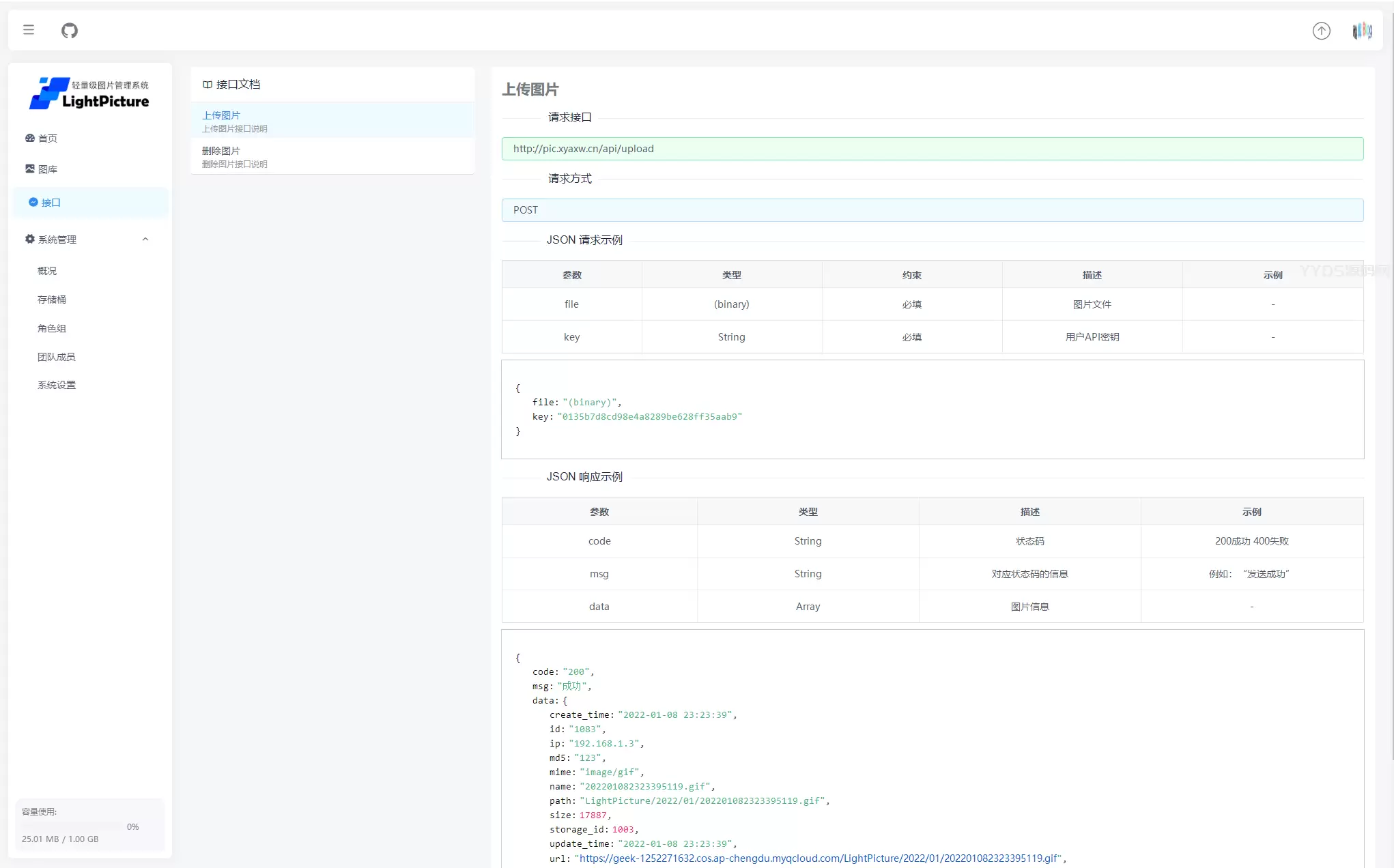Click the 图库 gallery icon

click(x=30, y=169)
